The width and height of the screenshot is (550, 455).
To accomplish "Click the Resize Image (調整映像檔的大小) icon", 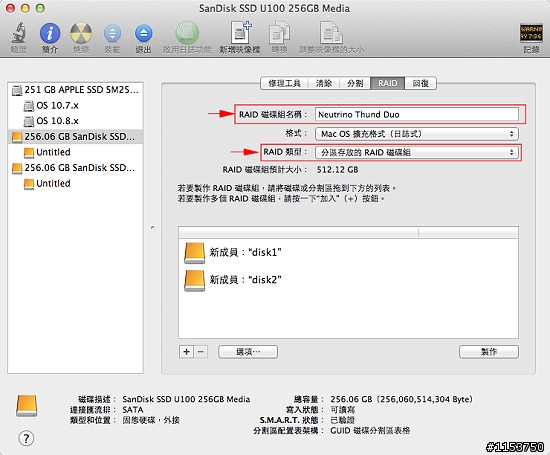I will 331,33.
